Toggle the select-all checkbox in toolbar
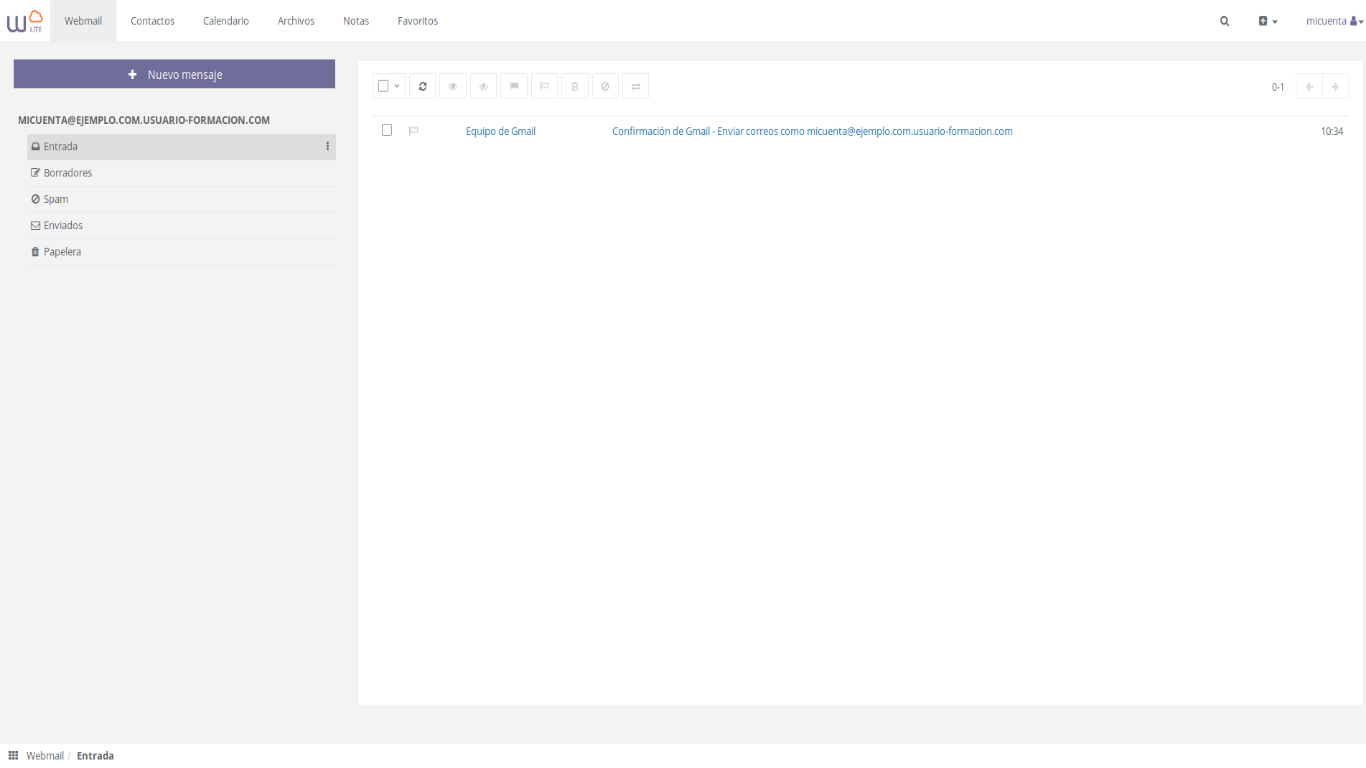Image resolution: width=1366 pixels, height=768 pixels. 383,87
